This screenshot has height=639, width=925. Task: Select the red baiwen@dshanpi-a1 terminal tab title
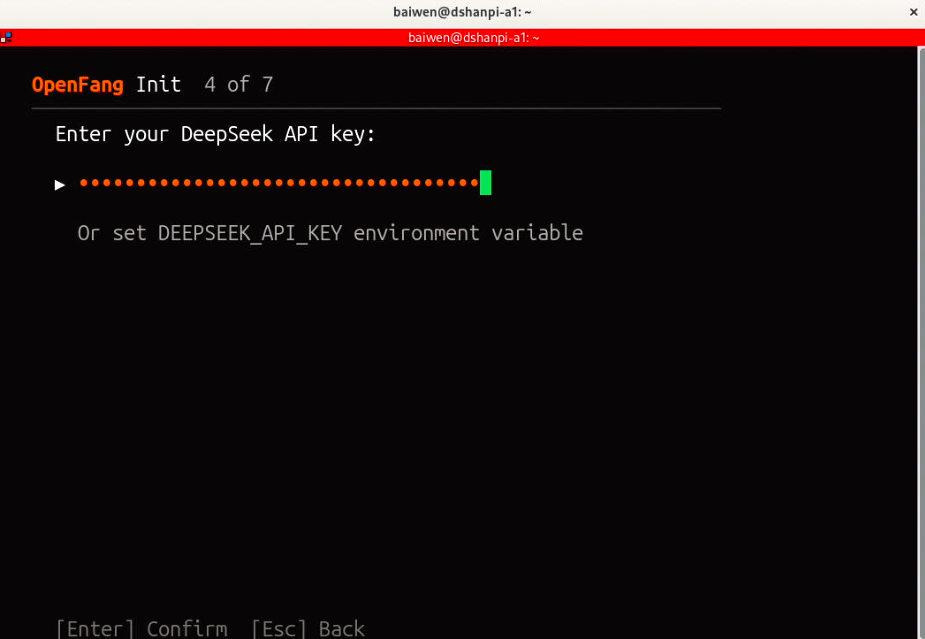[473, 38]
